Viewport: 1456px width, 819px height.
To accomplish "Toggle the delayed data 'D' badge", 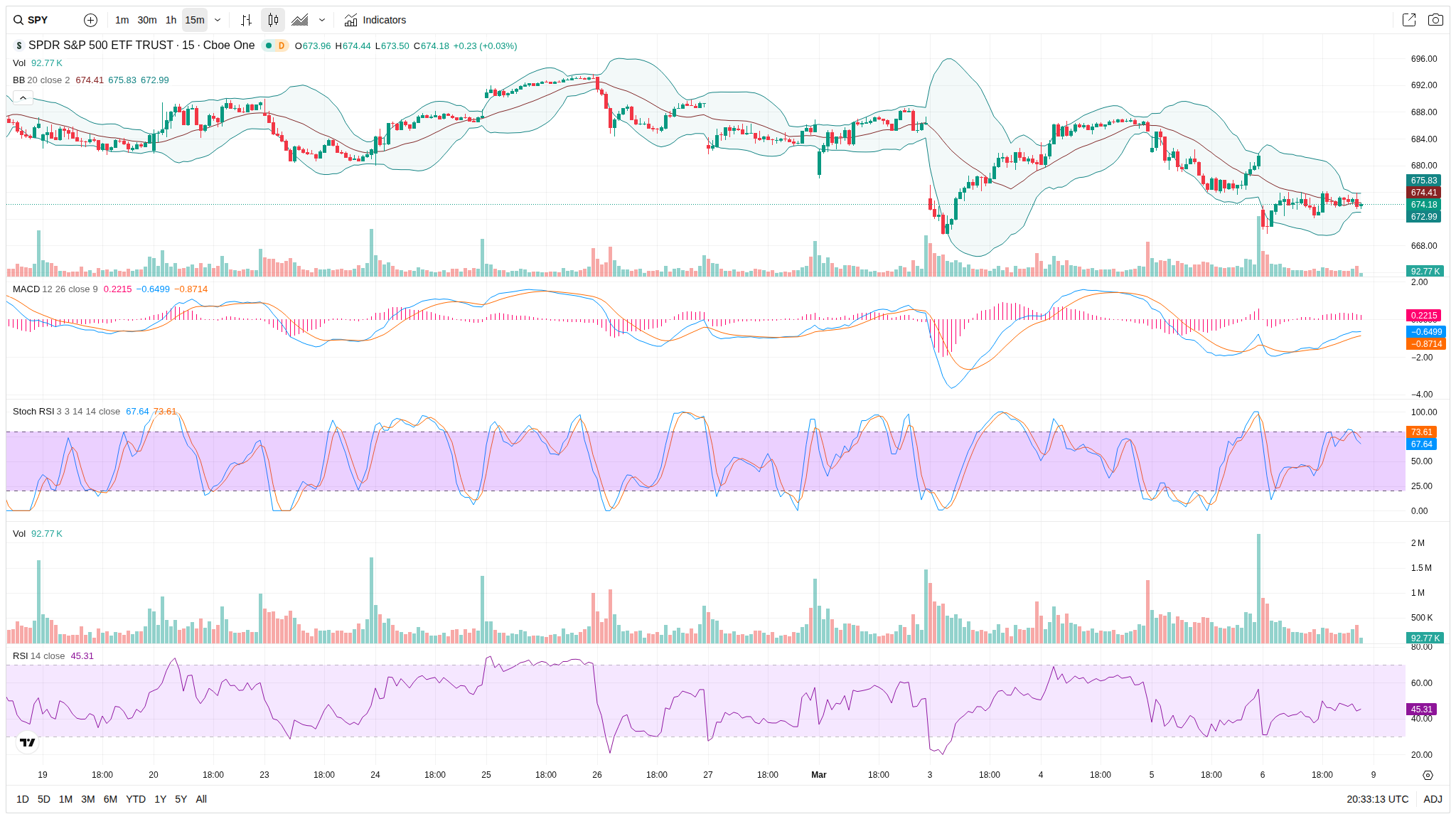I will tap(282, 45).
